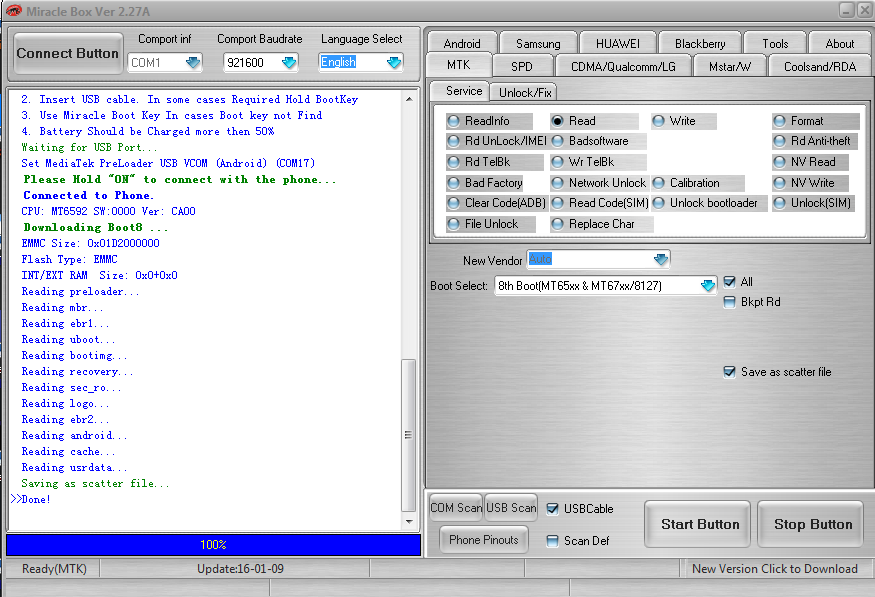875x597 pixels.
Task: Click the log scroll up arrow
Action: tap(409, 99)
